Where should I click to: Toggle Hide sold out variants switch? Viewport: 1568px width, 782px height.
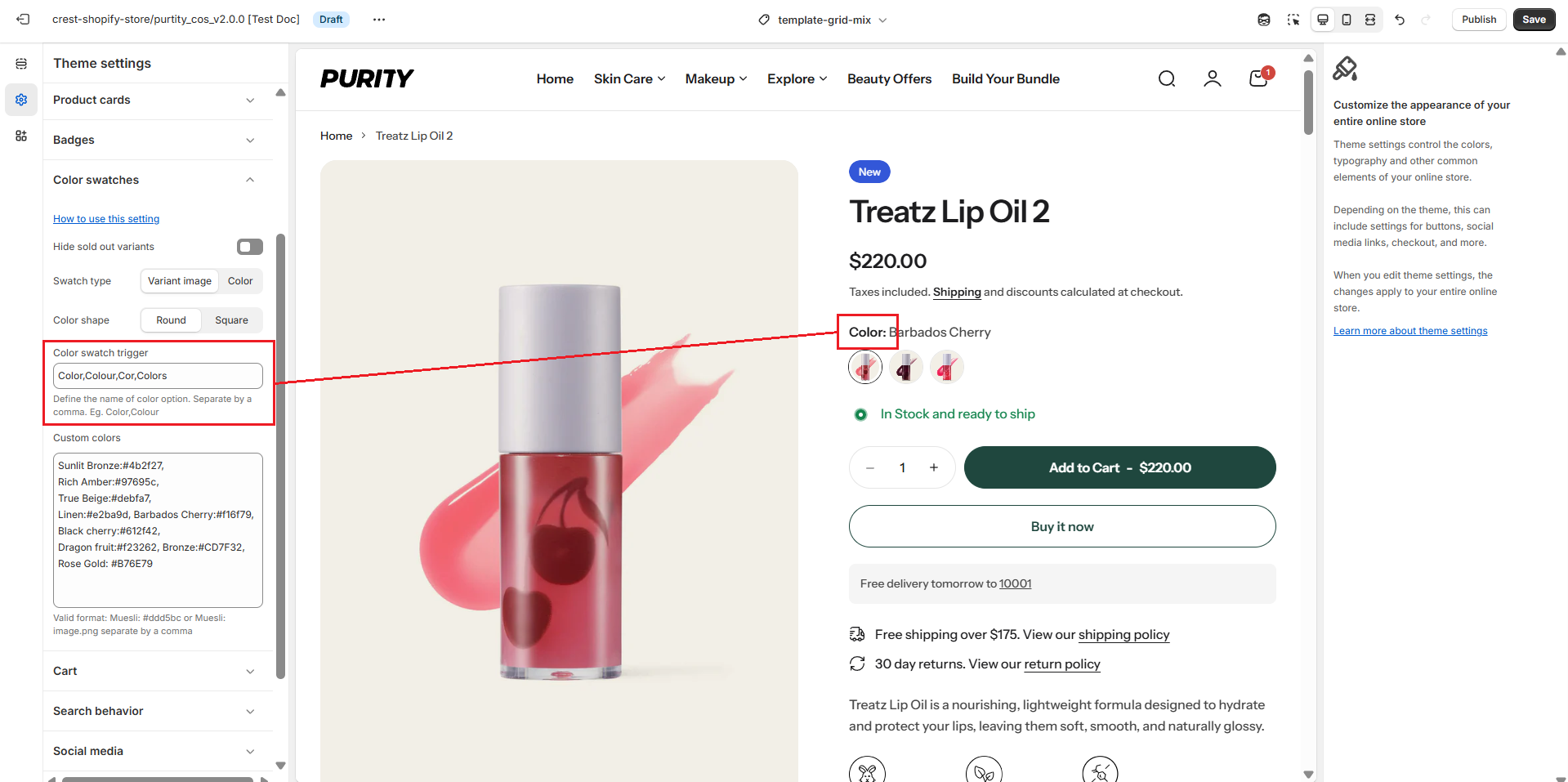[x=249, y=247]
